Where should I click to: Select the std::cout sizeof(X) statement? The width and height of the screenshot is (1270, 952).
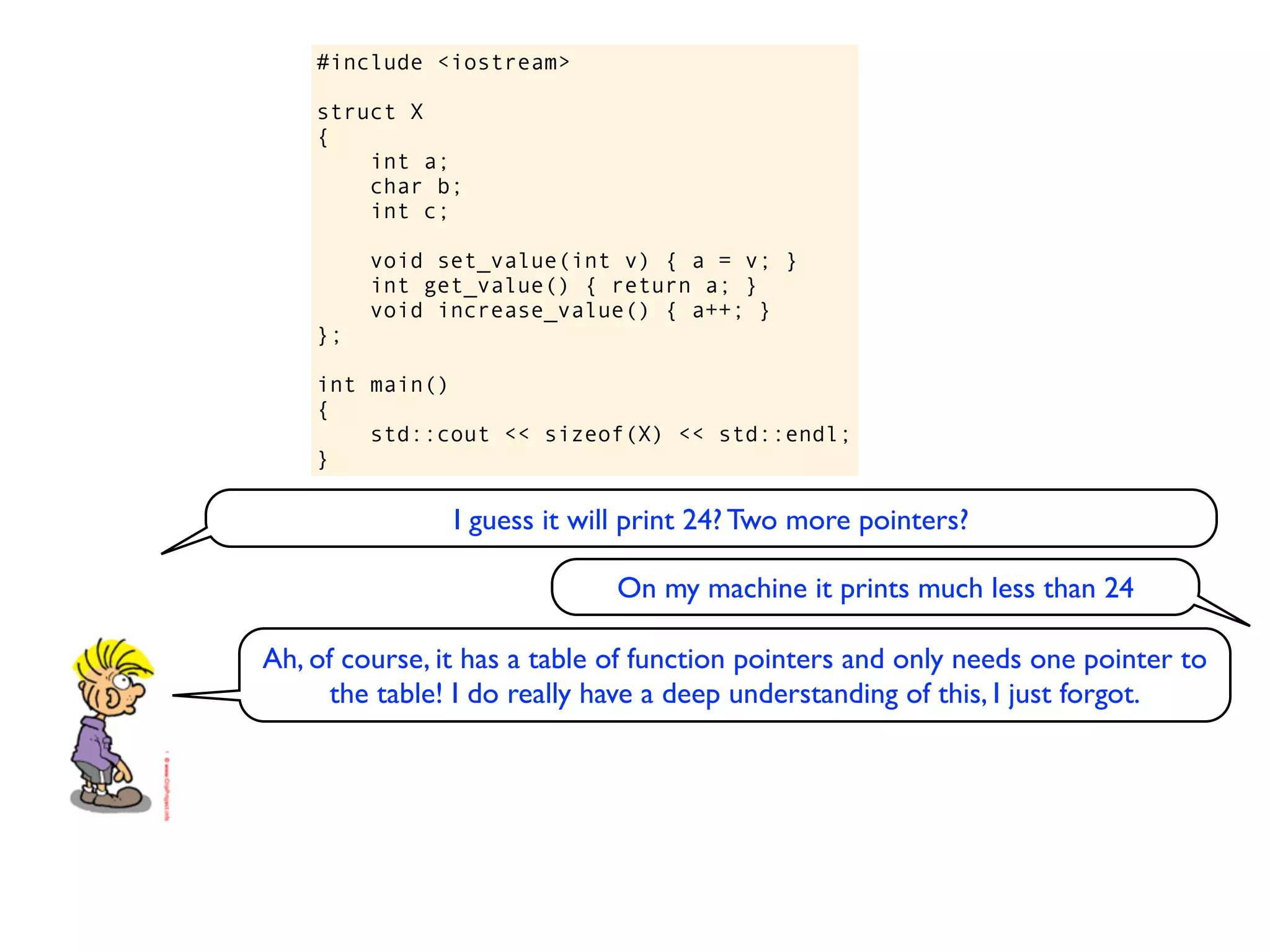(610, 434)
